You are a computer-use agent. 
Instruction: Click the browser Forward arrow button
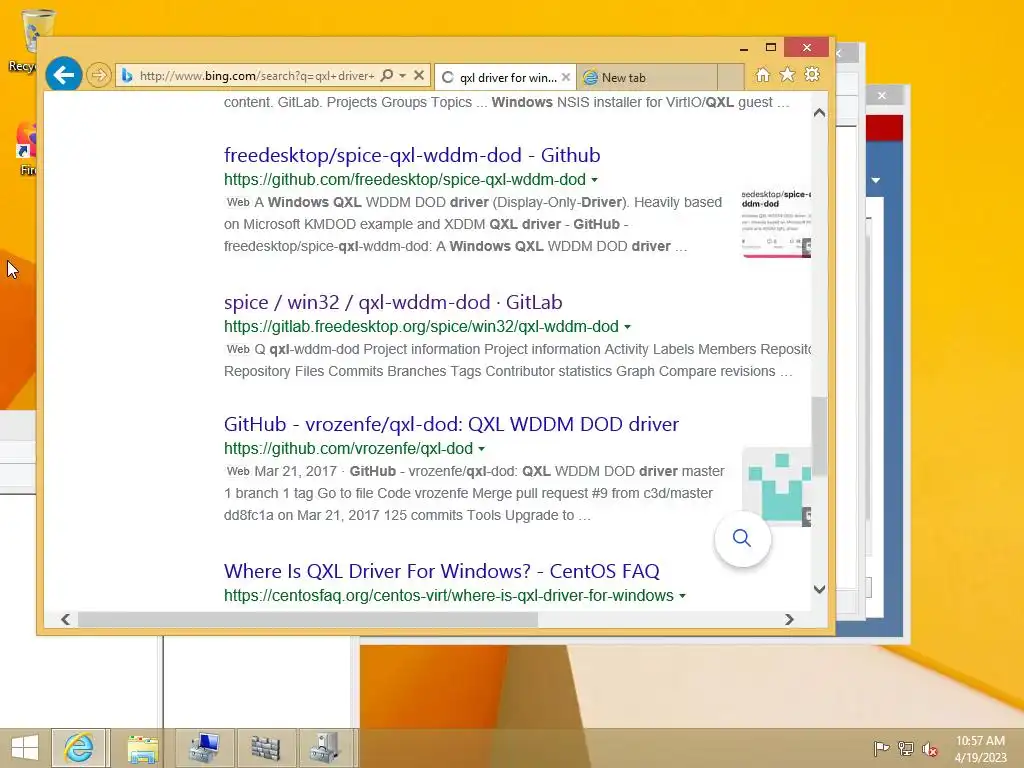point(99,75)
